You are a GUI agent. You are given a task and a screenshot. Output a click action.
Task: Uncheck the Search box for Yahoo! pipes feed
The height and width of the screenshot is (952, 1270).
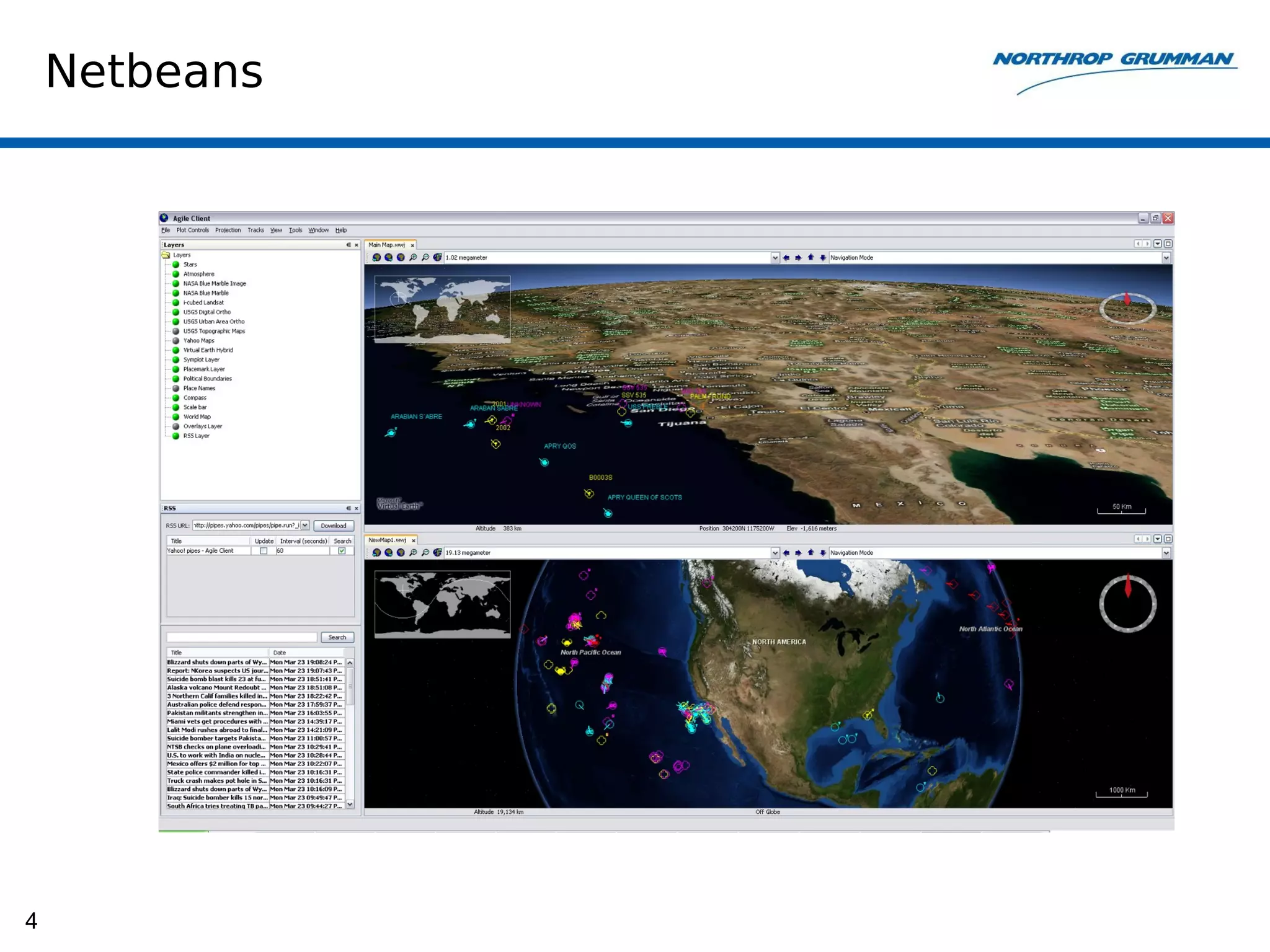click(342, 550)
